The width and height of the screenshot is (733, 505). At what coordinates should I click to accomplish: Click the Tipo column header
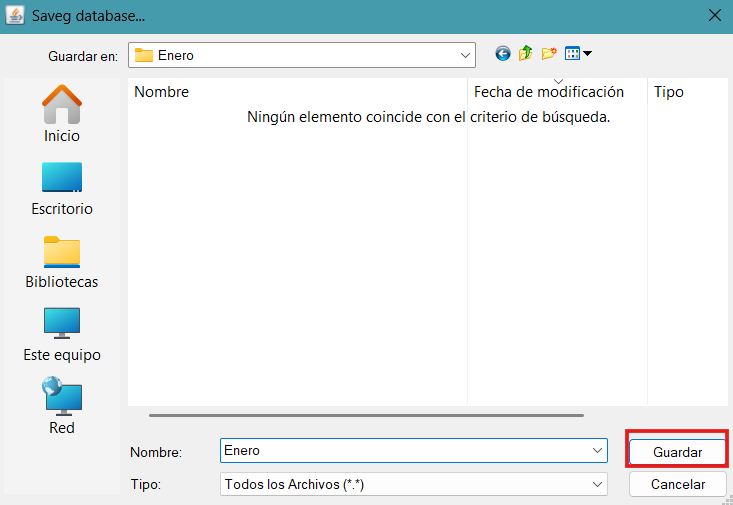tap(669, 92)
